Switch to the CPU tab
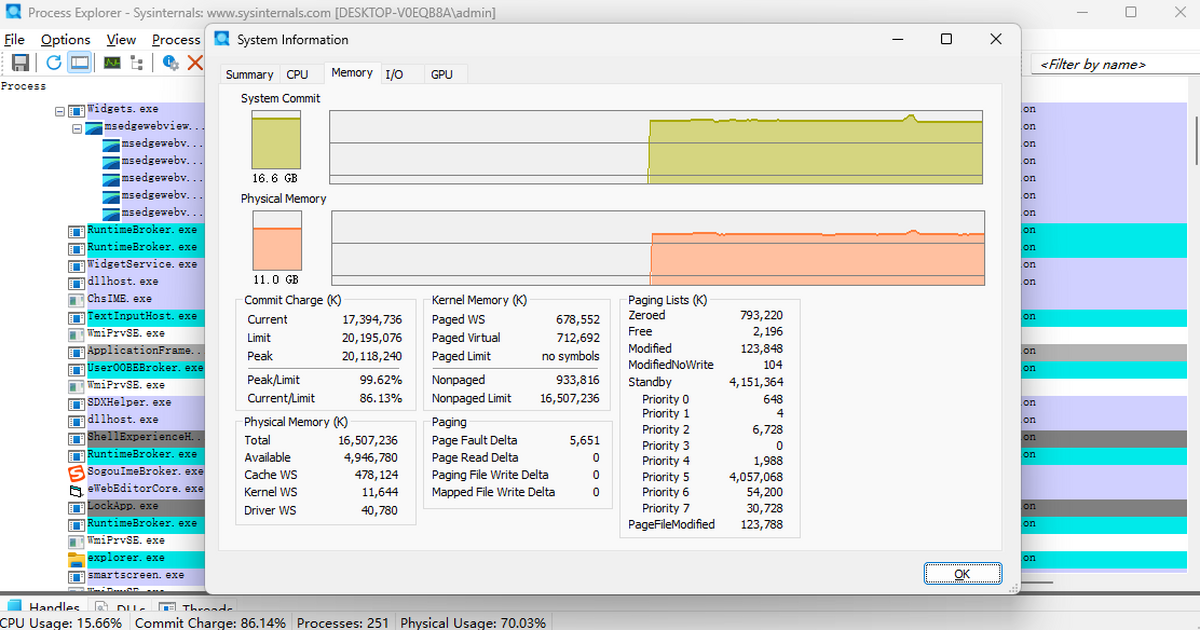Screen dimensions: 1200x630 297,75
